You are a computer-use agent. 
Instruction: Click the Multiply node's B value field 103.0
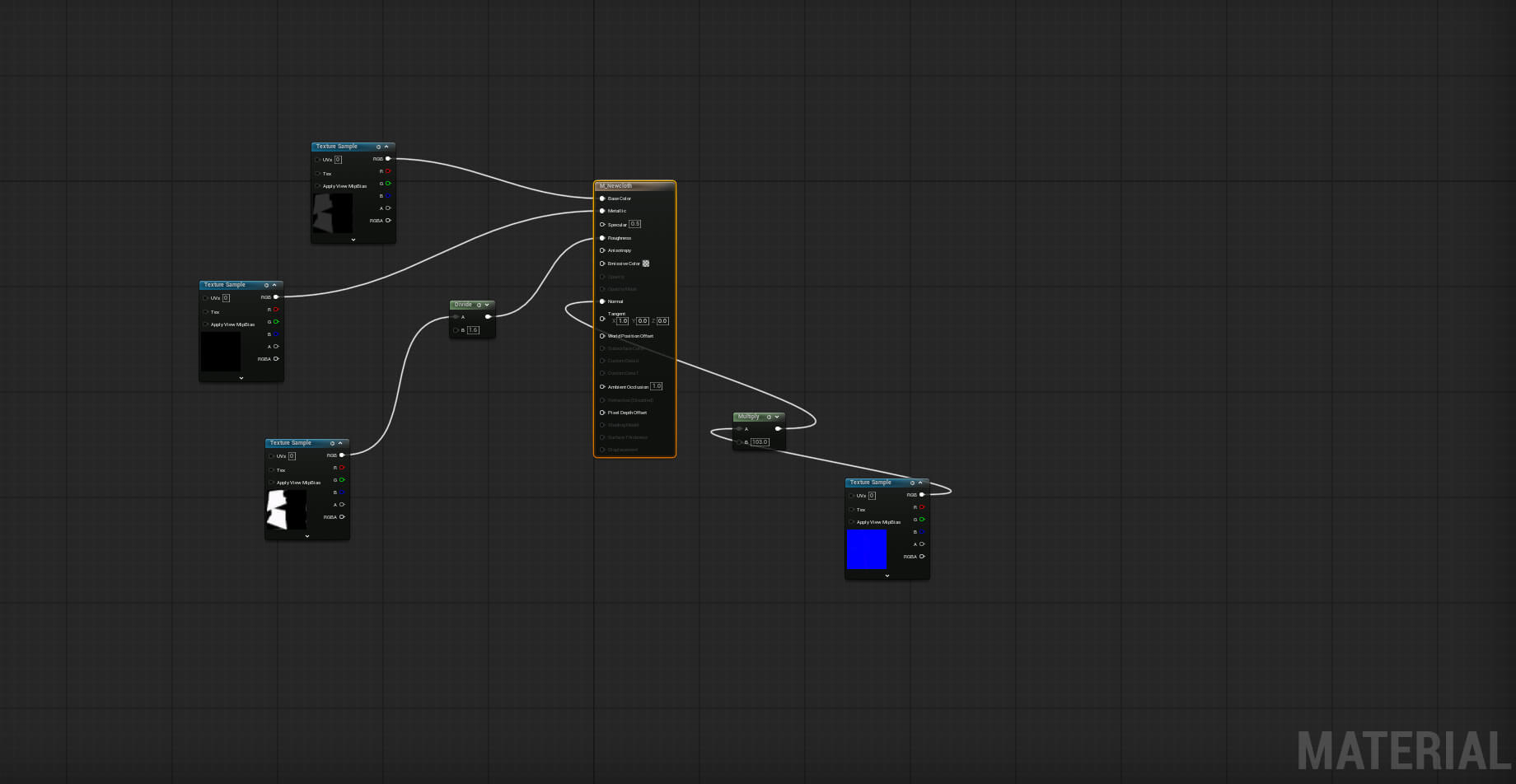pos(760,442)
